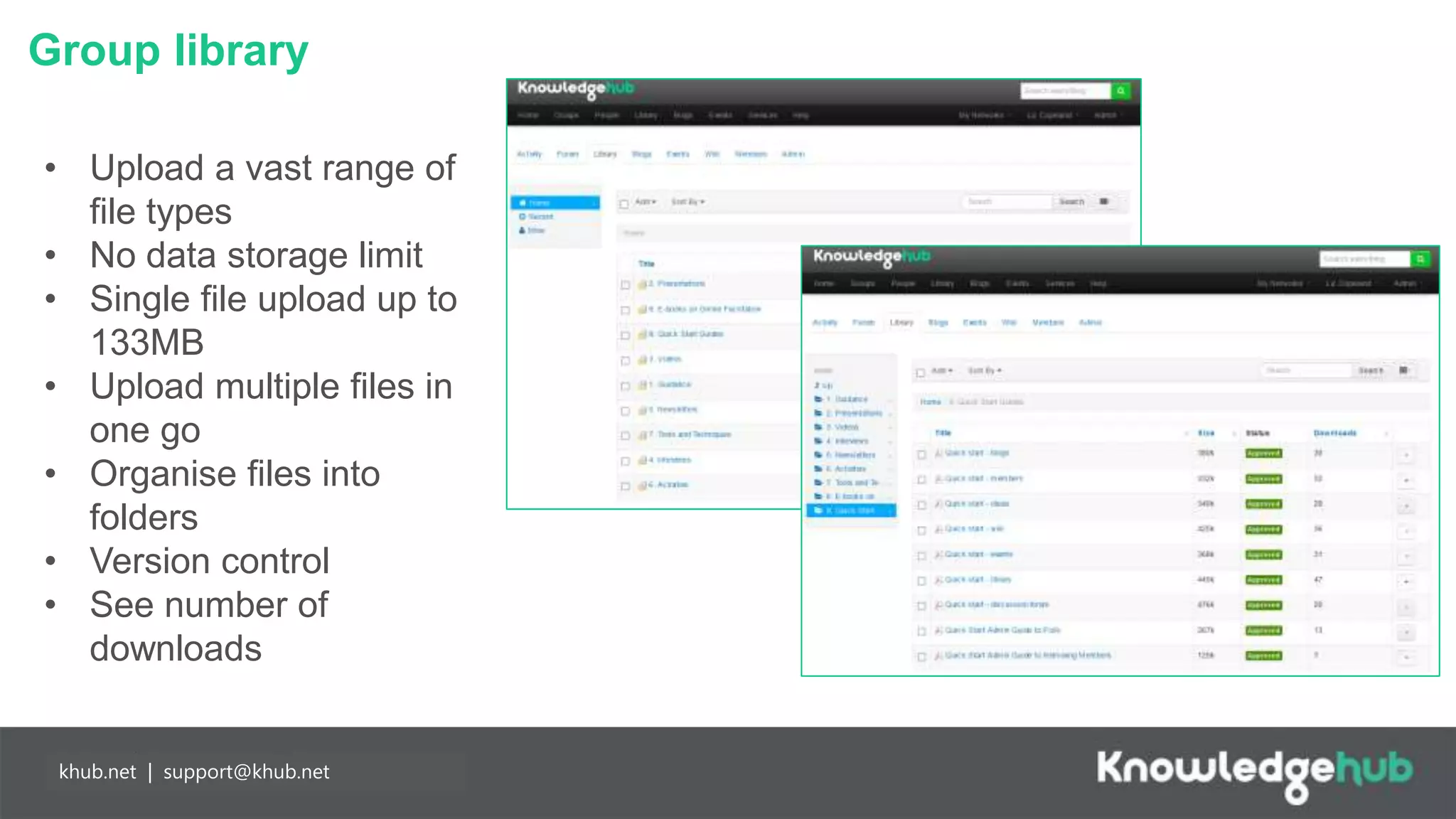Check the Quick start - ideas row checkbox
The height and width of the screenshot is (819, 1456).
[x=922, y=505]
